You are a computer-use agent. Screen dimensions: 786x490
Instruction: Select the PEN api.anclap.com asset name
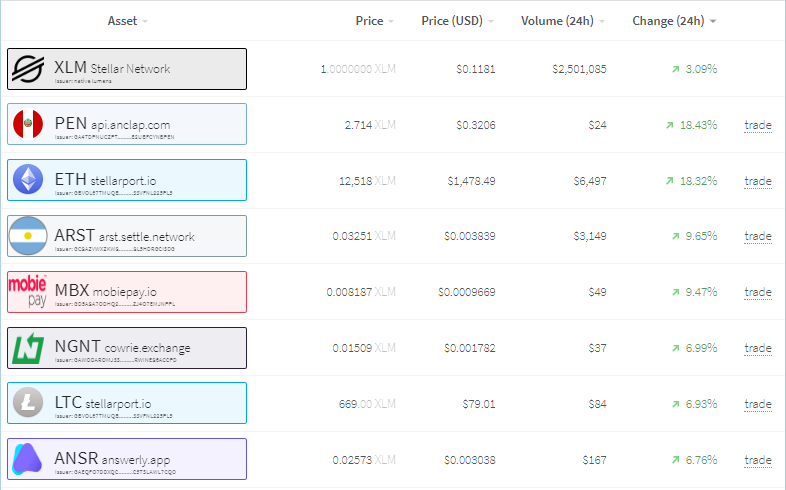(x=112, y=123)
